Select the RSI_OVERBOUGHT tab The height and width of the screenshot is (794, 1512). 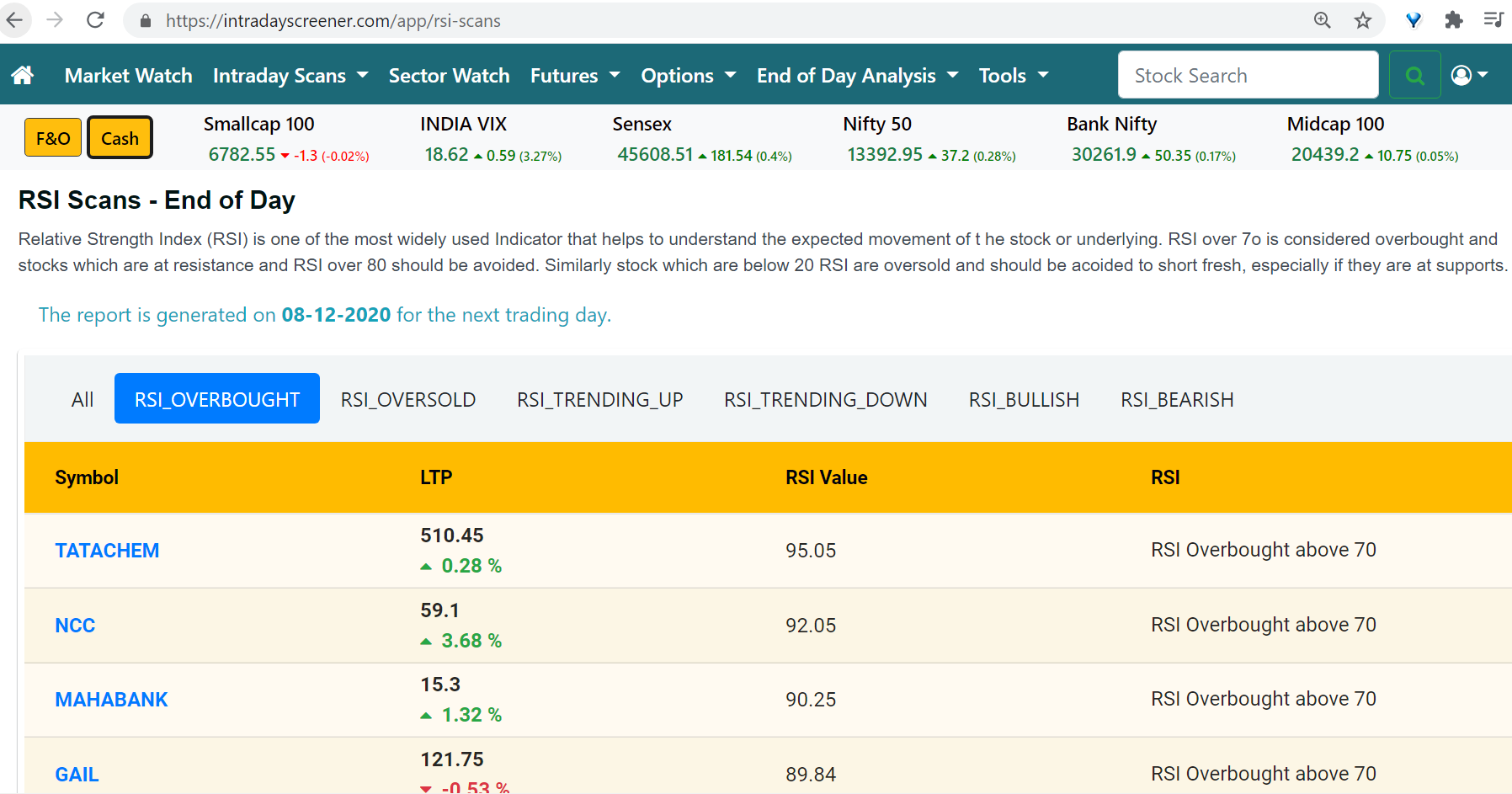point(217,399)
